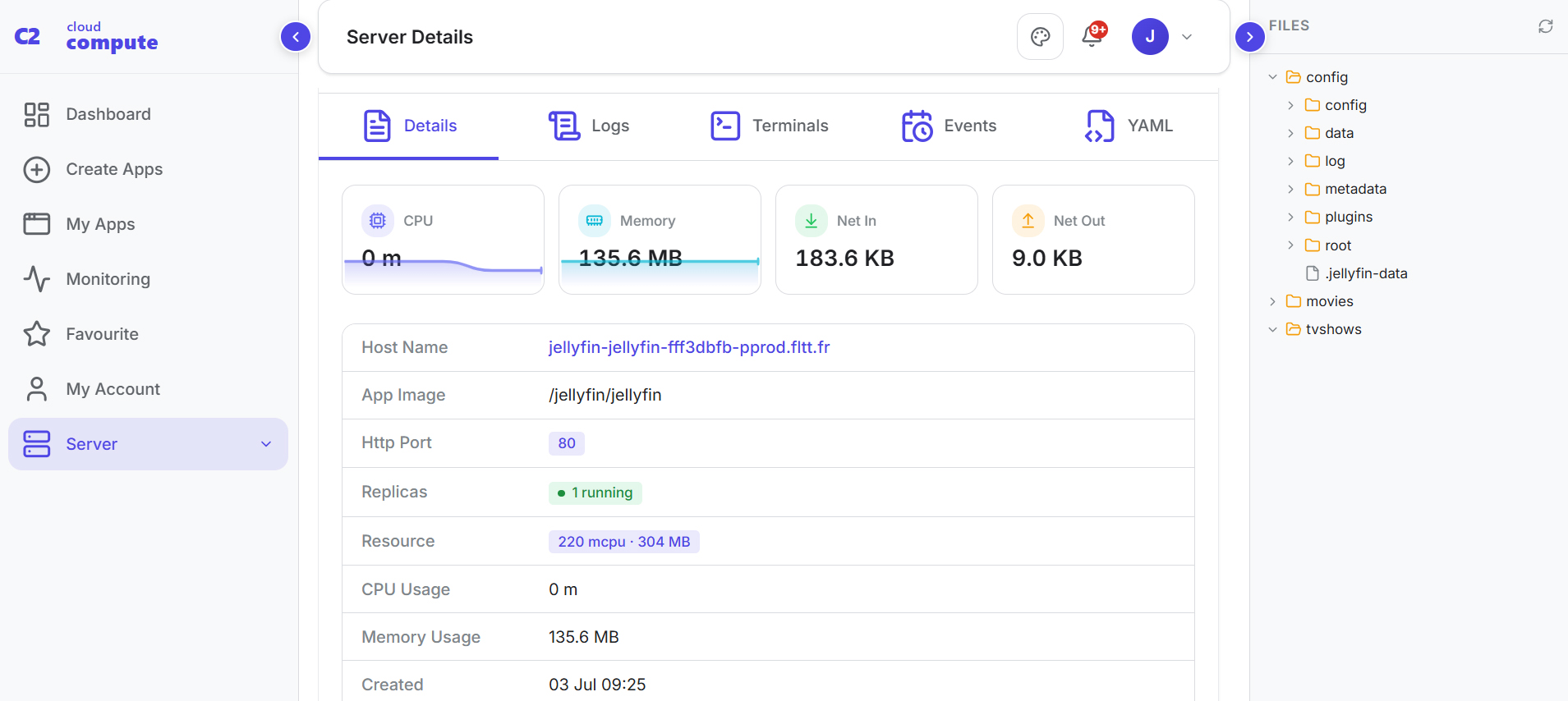The height and width of the screenshot is (701, 1568).
Task: Open the theme palette icon
Action: pos(1040,37)
